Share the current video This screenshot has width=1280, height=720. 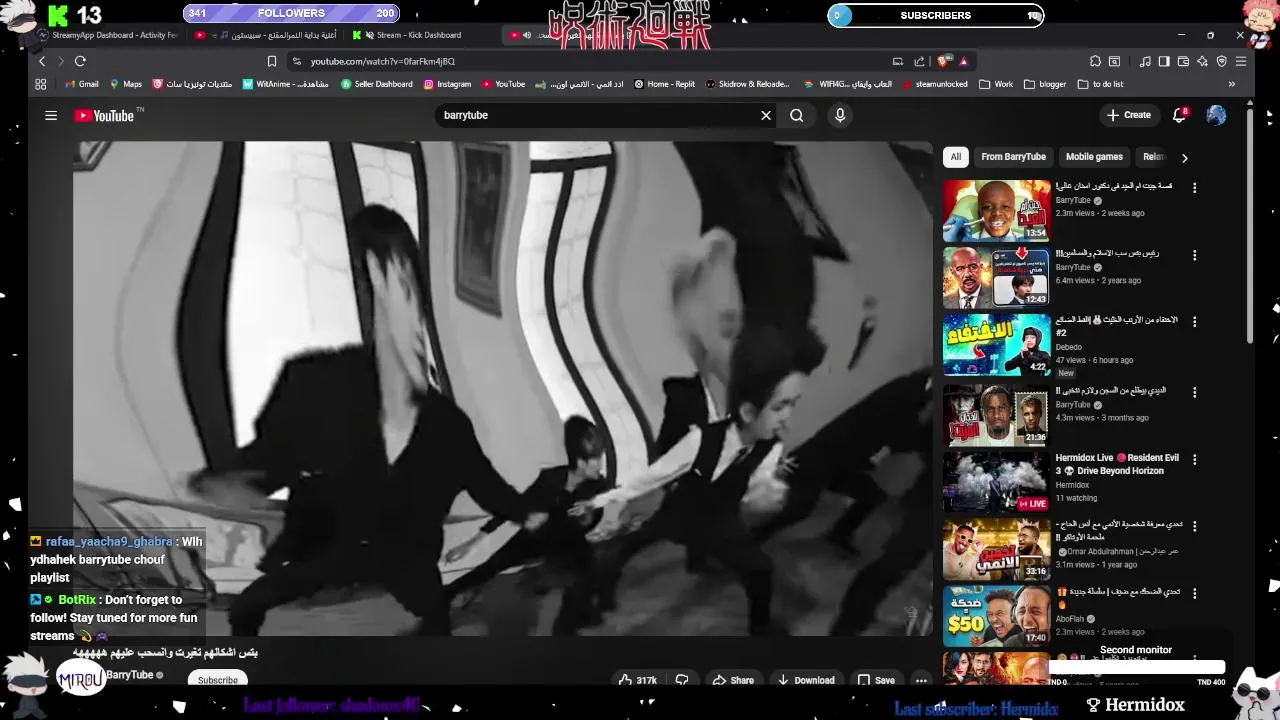coord(733,680)
